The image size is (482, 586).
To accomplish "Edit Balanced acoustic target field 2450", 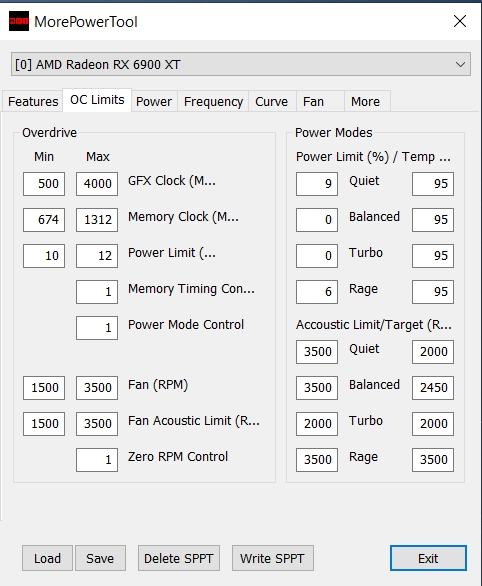I will pyautogui.click(x=433, y=388).
